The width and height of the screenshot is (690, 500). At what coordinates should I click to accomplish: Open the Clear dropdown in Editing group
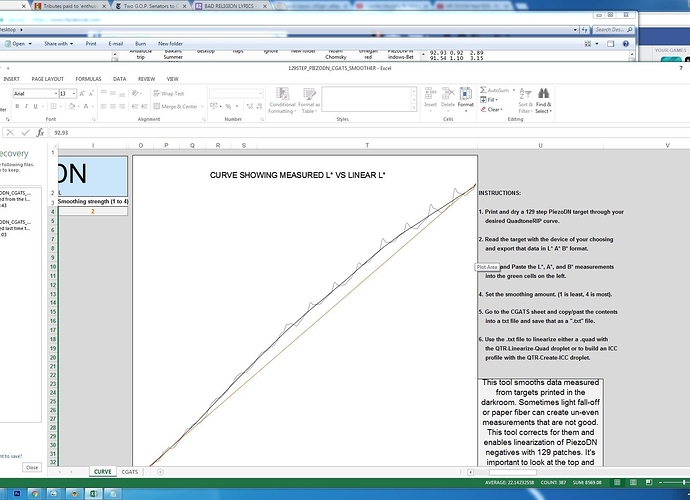click(x=492, y=110)
